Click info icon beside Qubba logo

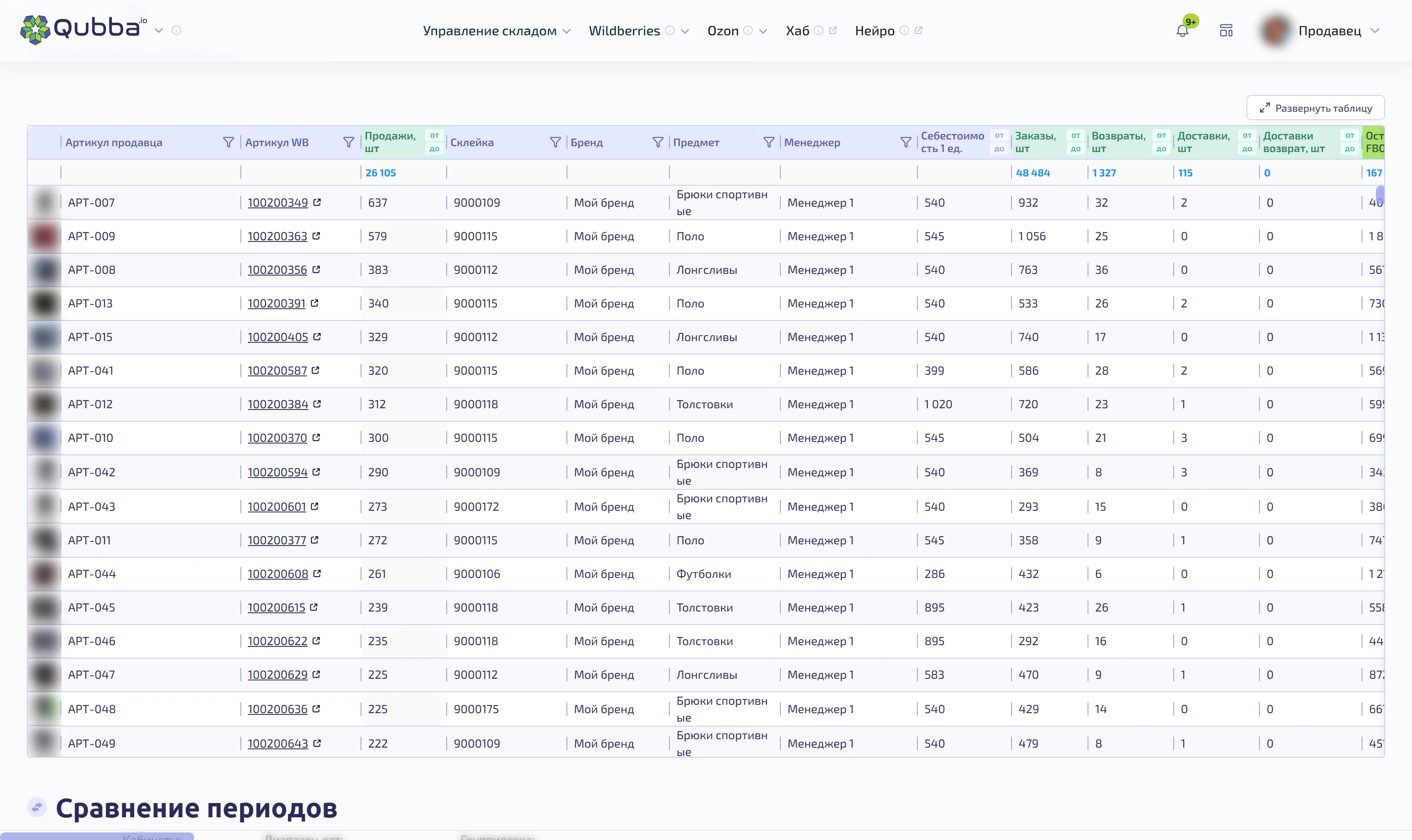pos(177,31)
